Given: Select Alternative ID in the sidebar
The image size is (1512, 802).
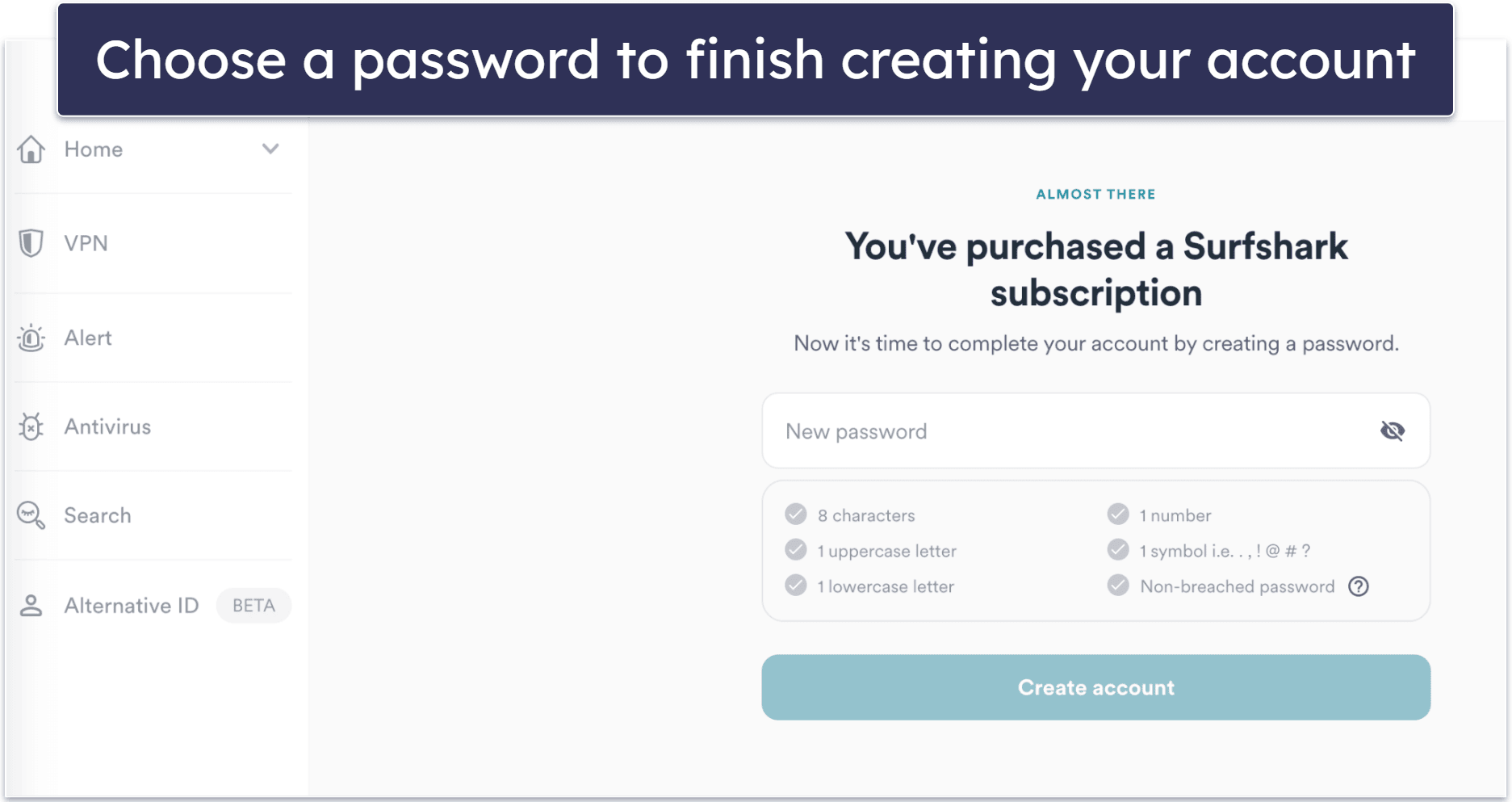Looking at the screenshot, I should [x=131, y=606].
